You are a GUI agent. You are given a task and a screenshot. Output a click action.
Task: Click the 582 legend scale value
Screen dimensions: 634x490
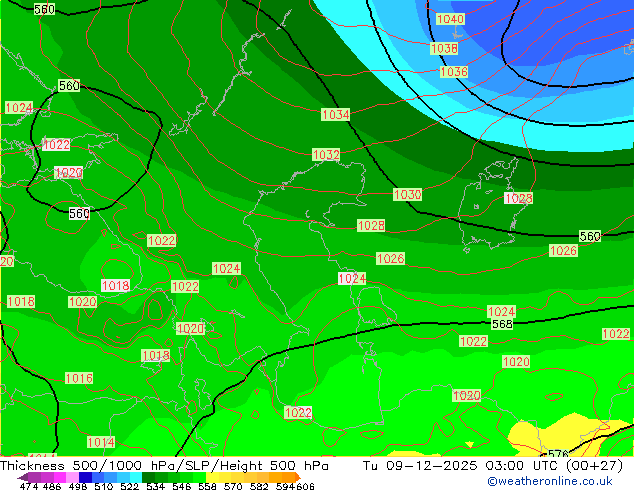click(259, 486)
